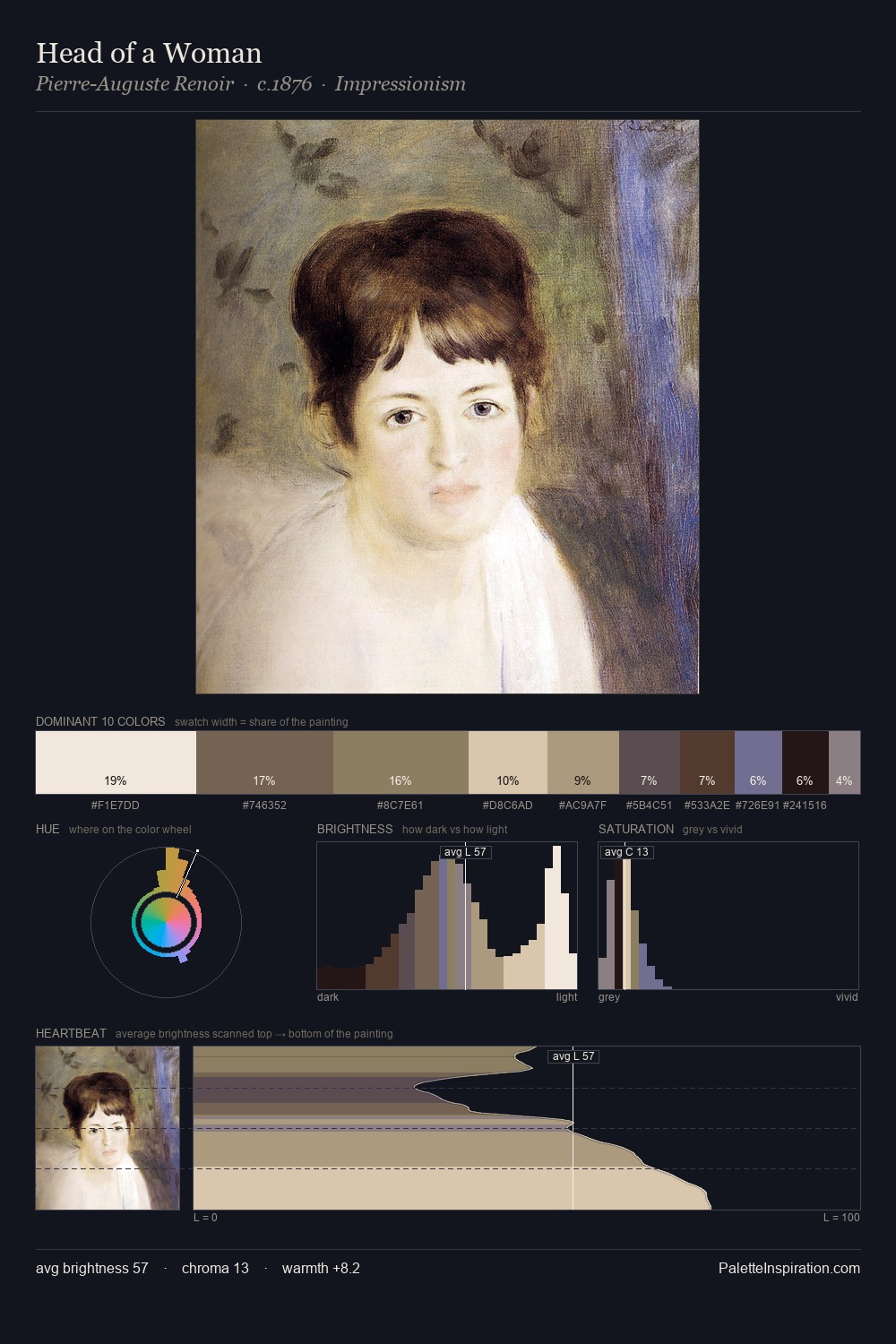Click the 'light' axis label under brightness
This screenshot has width=896, height=1344.
566,996
